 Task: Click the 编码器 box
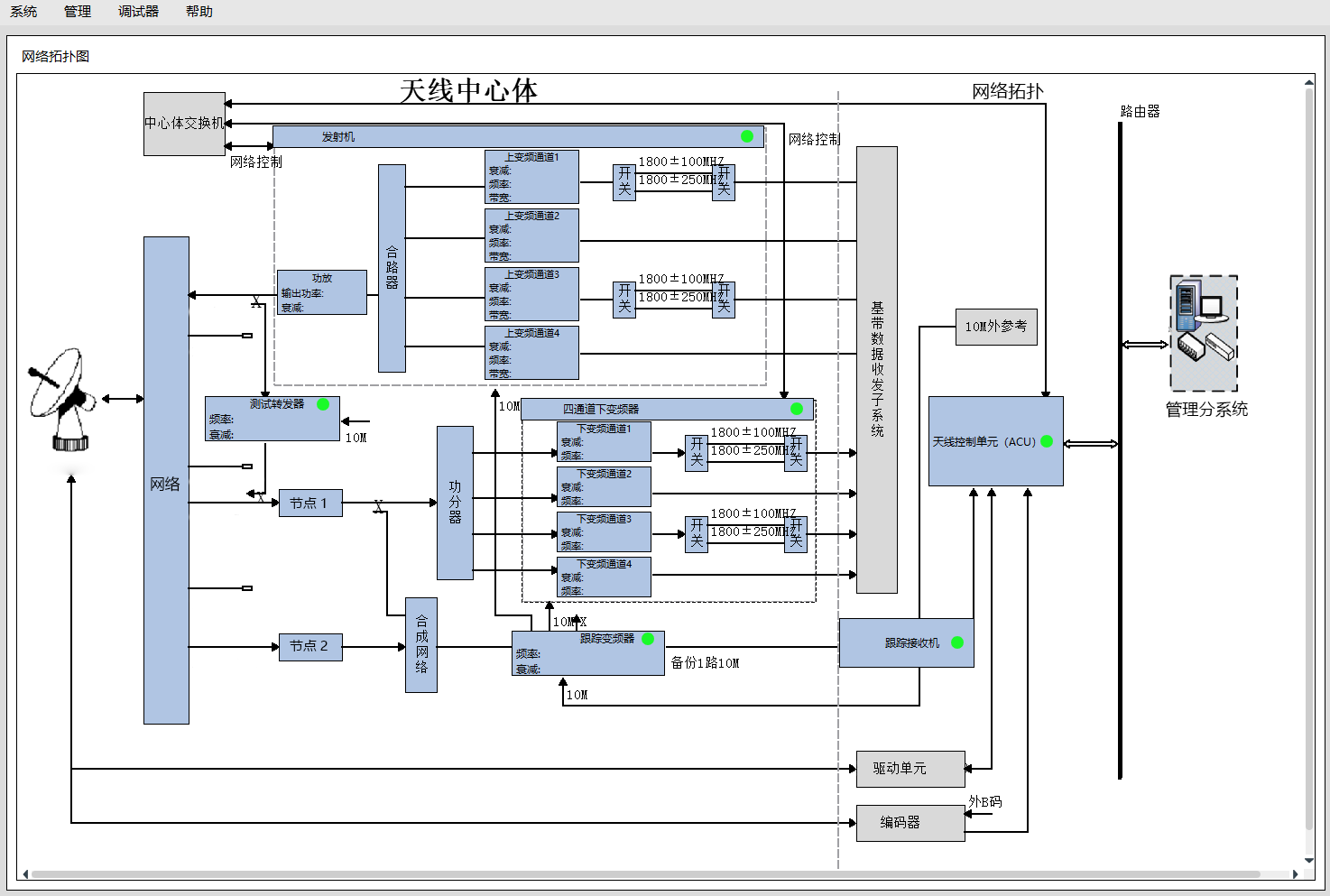(x=910, y=823)
